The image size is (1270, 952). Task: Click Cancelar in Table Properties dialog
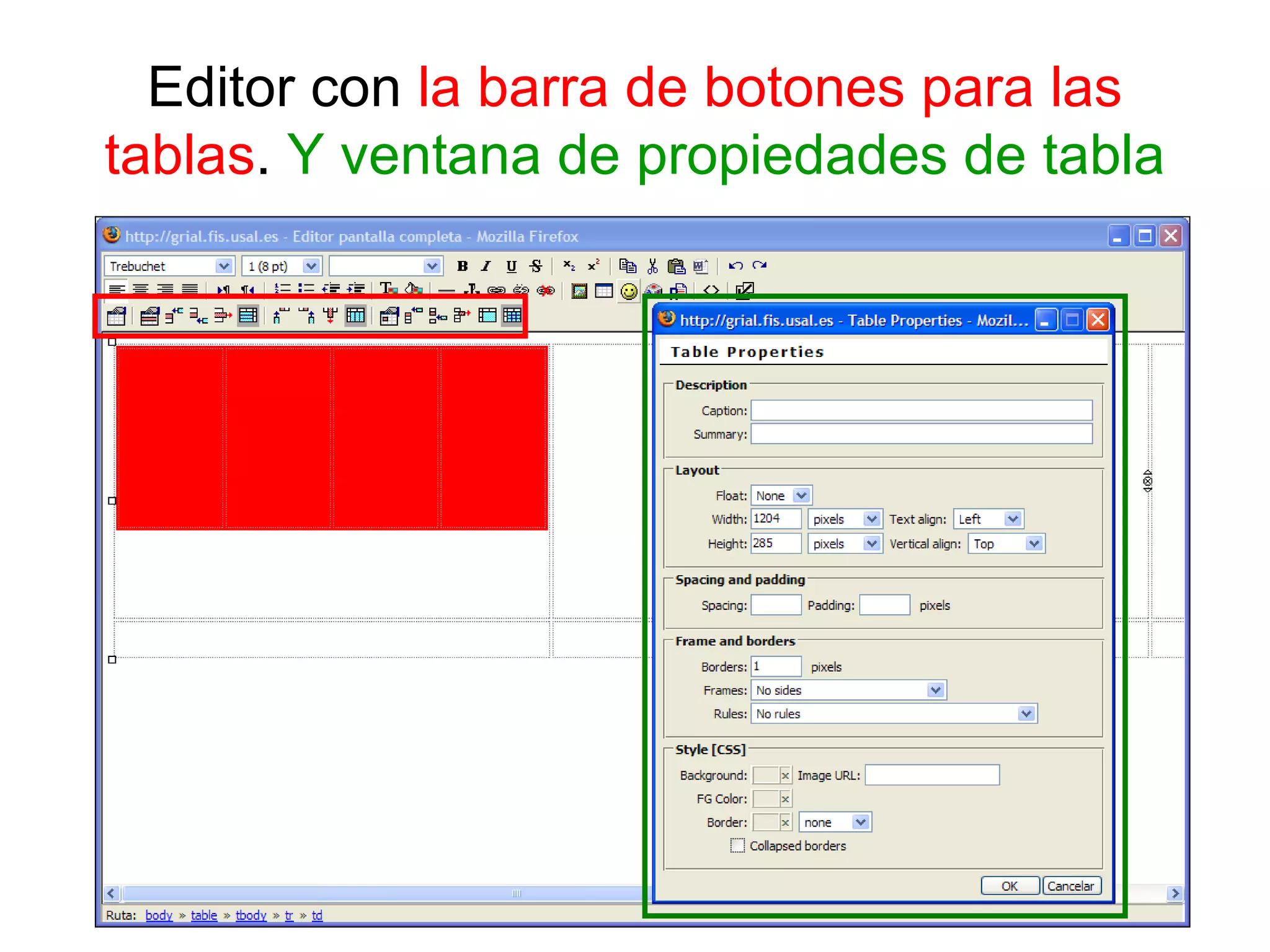[1072, 886]
